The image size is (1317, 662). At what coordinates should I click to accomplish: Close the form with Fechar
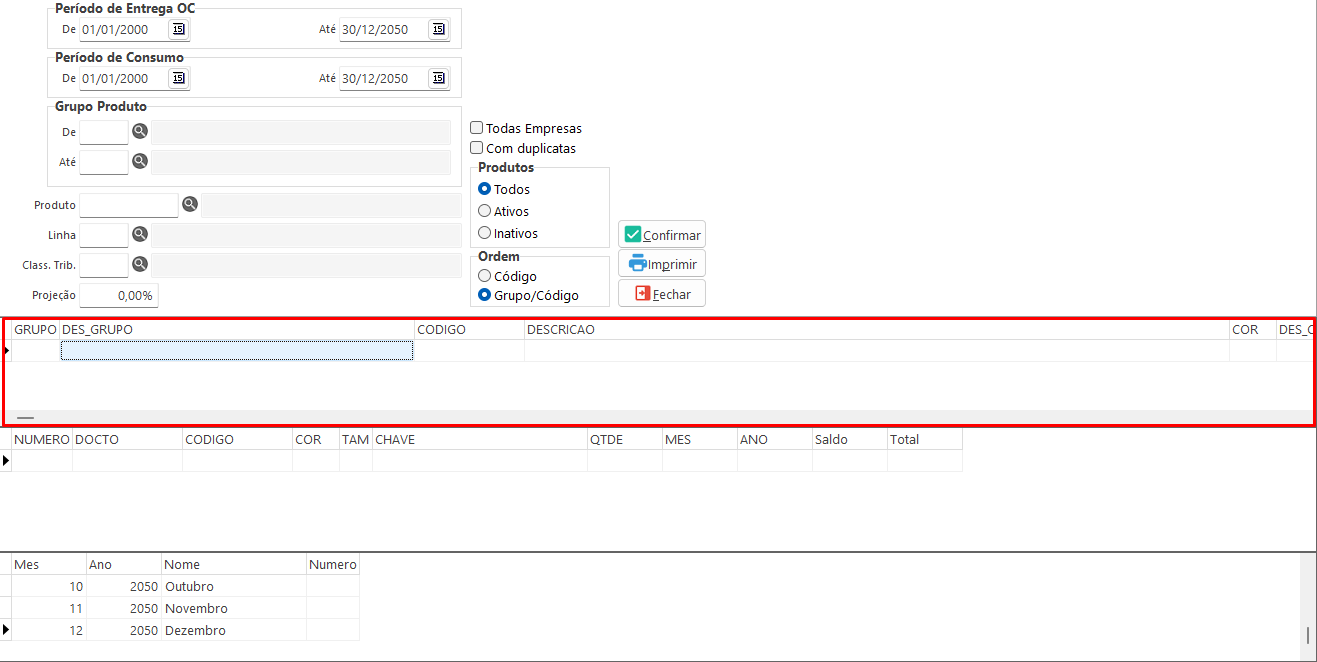click(662, 294)
